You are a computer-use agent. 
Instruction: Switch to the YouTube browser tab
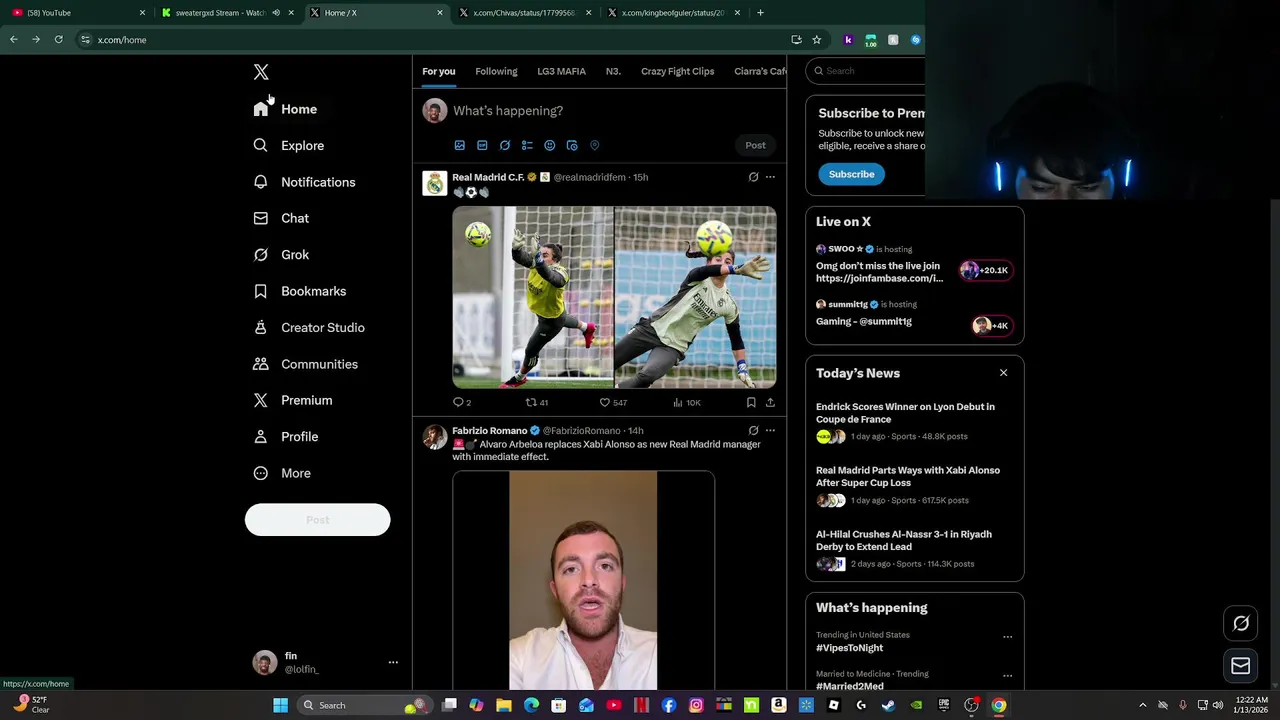pos(78,13)
